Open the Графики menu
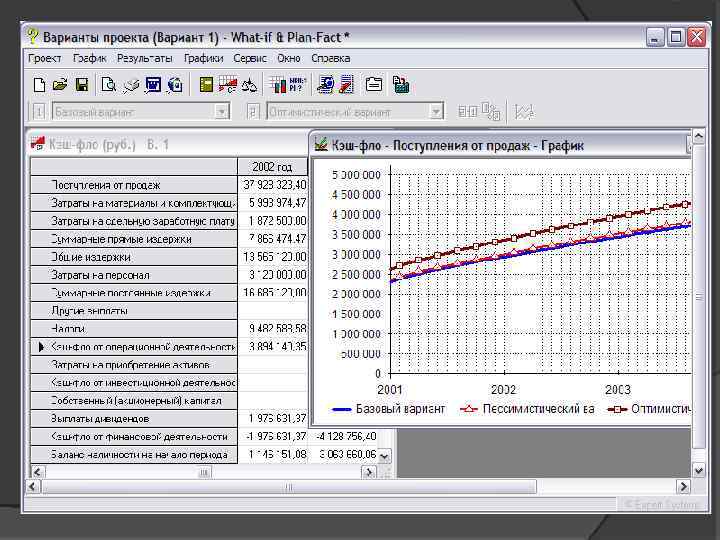This screenshot has height=540, width=720. (x=203, y=58)
